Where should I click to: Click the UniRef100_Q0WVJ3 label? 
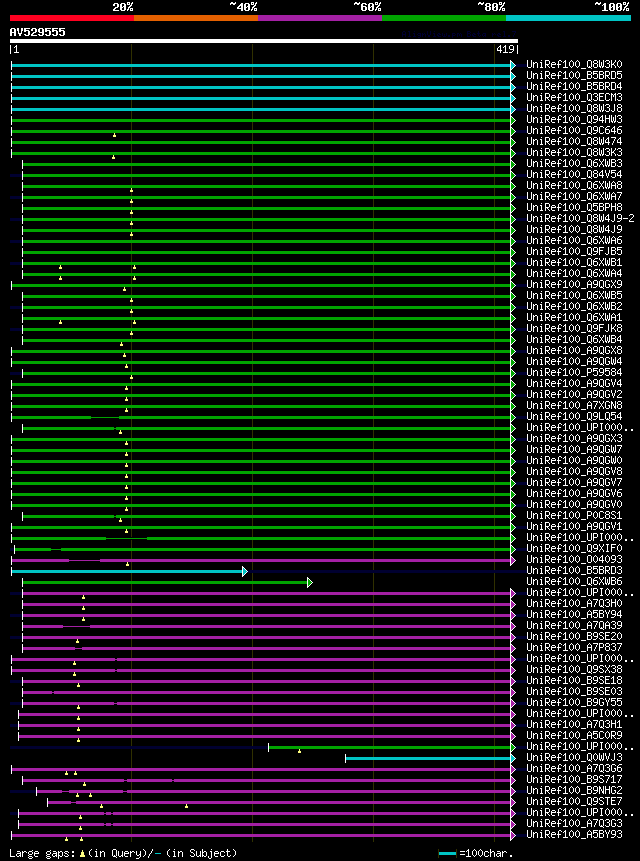tap(574, 757)
